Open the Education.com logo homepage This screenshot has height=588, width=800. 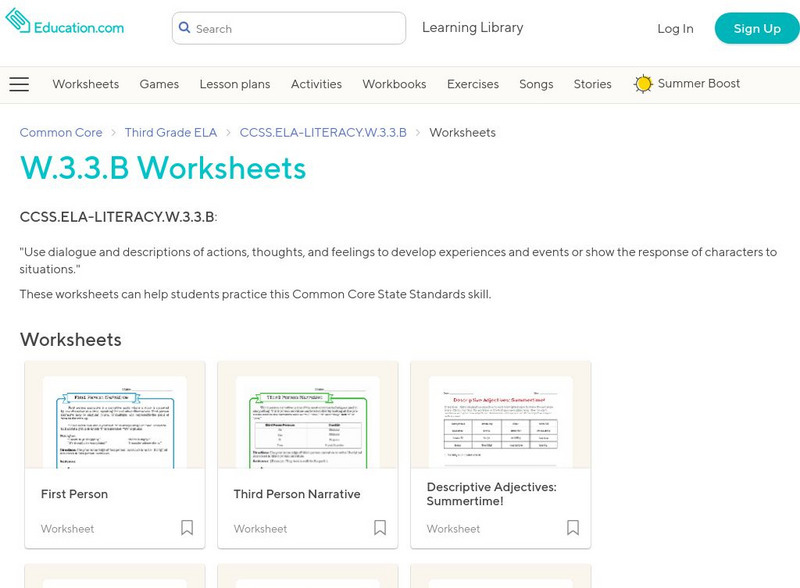[64, 22]
